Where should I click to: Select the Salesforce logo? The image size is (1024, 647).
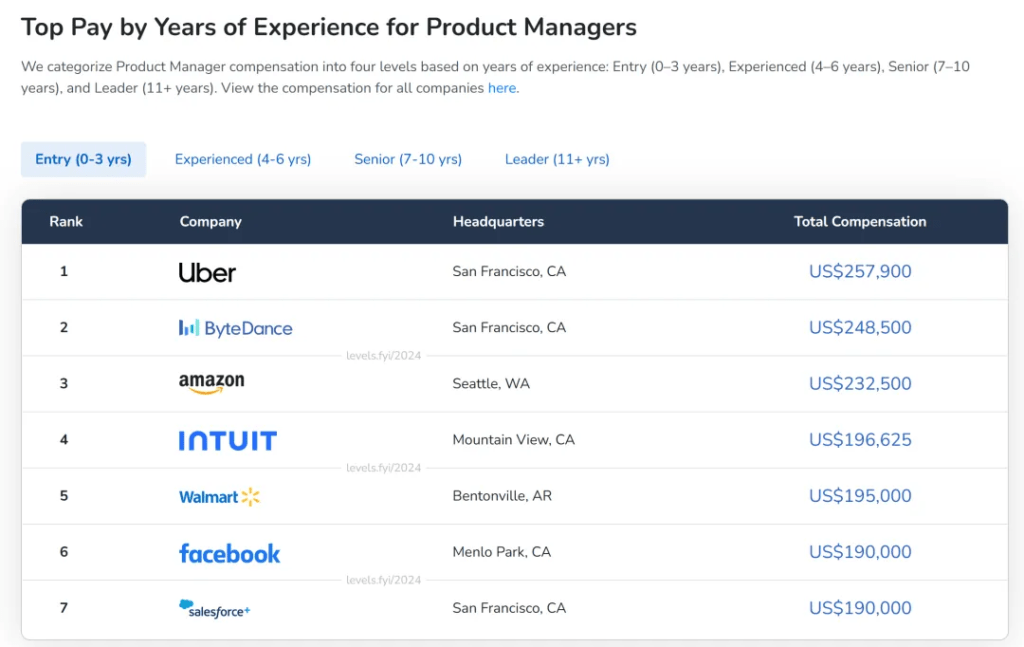(214, 609)
